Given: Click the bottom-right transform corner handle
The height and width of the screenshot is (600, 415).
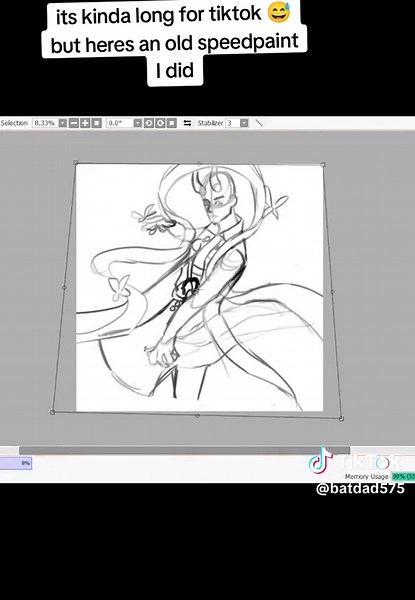Looking at the screenshot, I should 341,419.
